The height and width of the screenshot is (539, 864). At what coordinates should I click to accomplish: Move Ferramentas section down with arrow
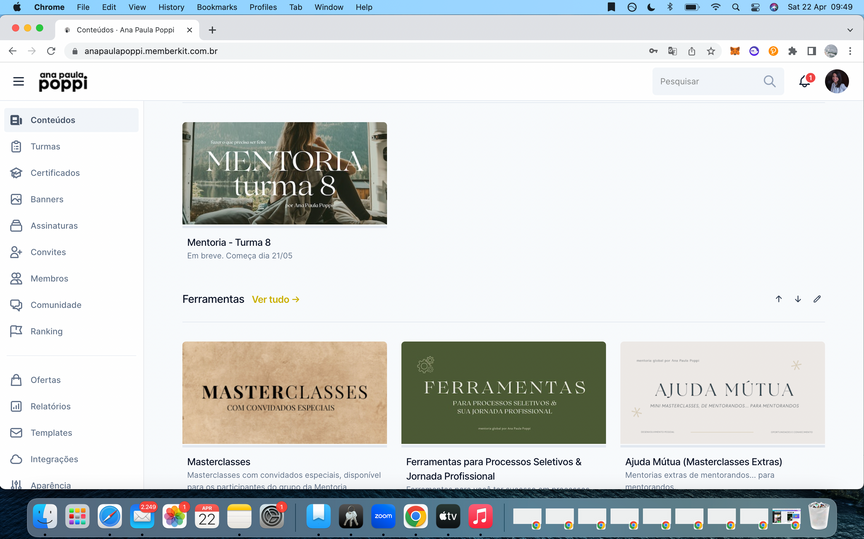798,299
